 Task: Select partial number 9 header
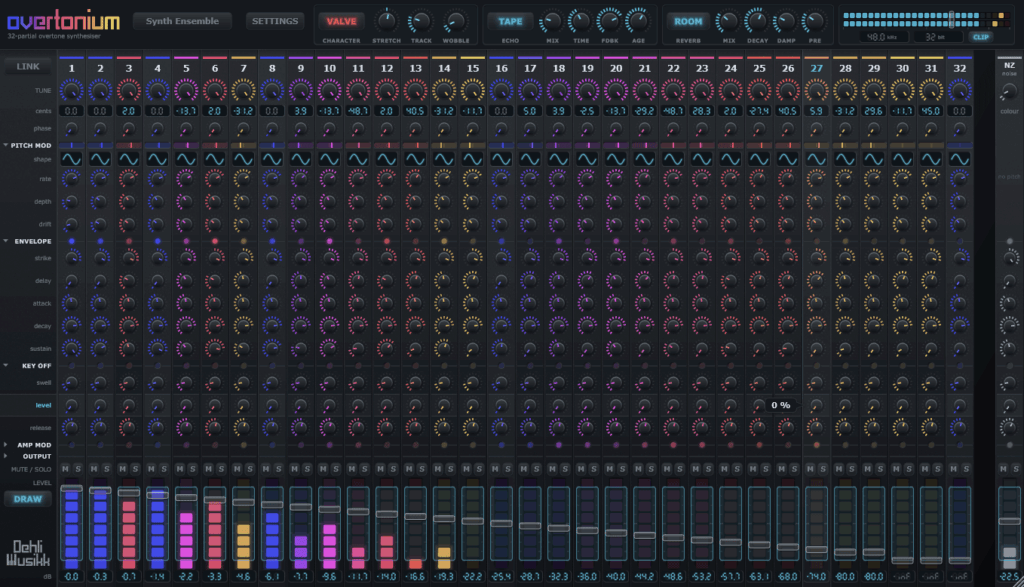(300, 68)
